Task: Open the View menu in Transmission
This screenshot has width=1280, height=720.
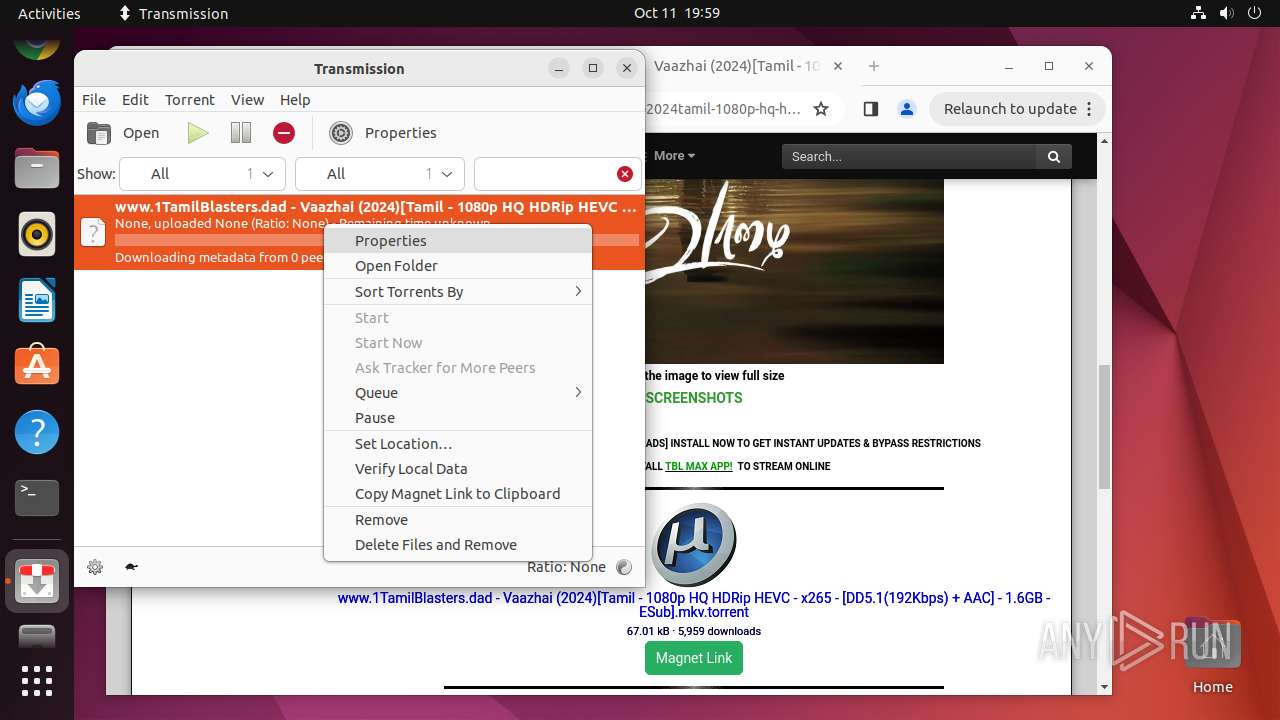Action: click(x=247, y=100)
